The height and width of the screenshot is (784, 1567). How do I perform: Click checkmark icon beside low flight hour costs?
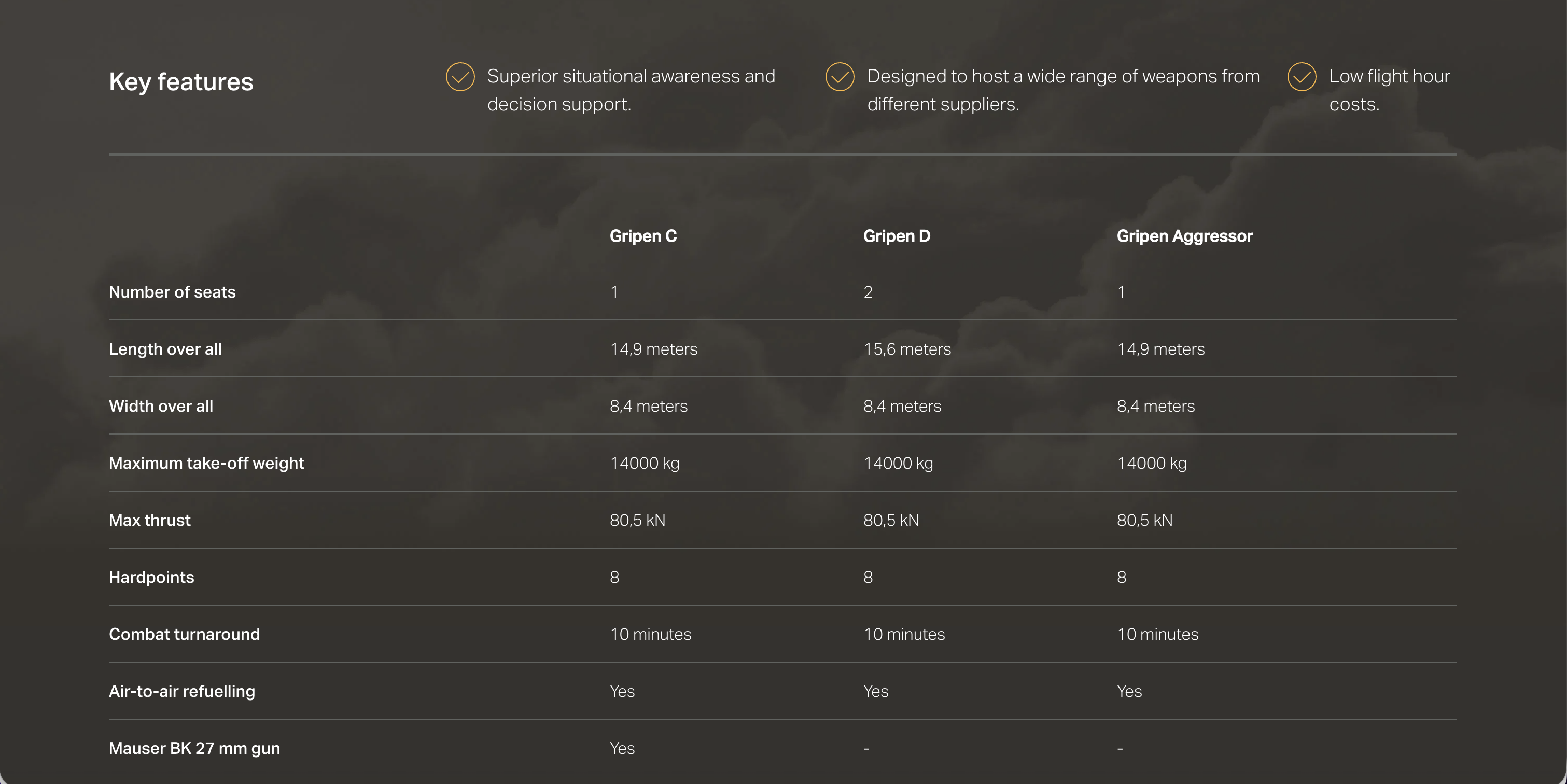1302,77
